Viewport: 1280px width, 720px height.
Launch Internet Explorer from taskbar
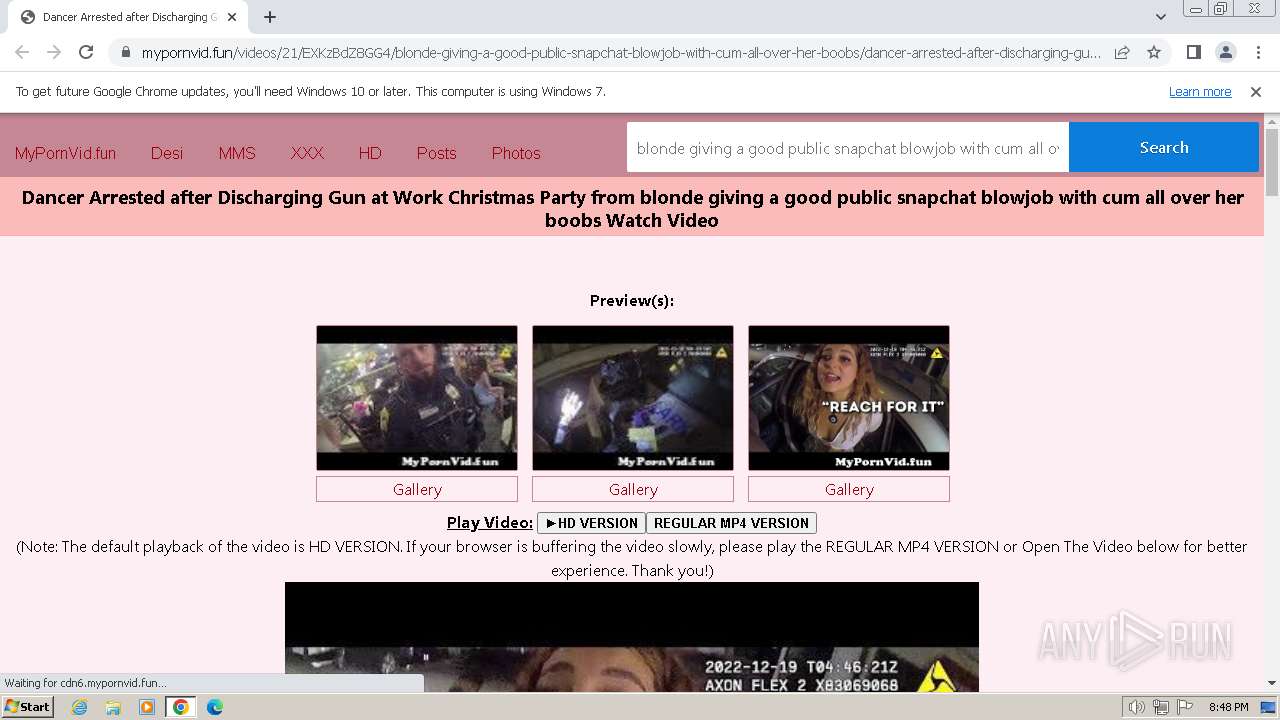(79, 707)
